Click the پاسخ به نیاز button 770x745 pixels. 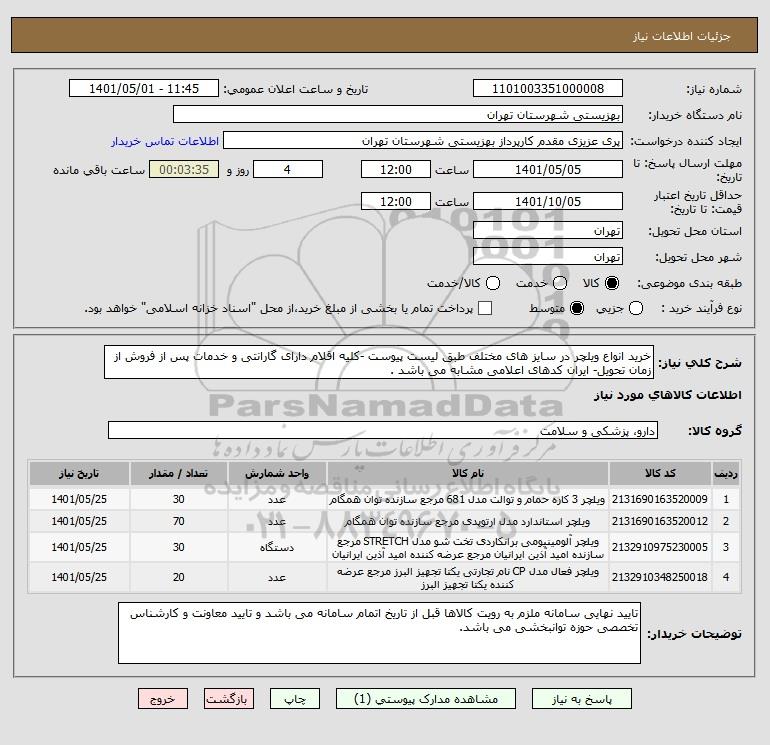click(581, 699)
